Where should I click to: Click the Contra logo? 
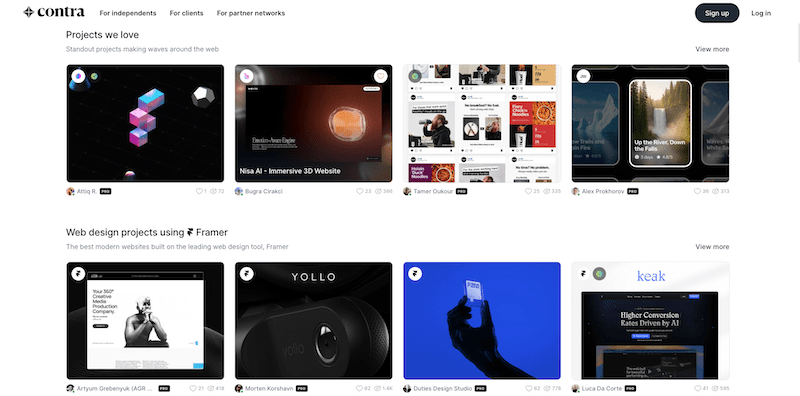[x=54, y=12]
